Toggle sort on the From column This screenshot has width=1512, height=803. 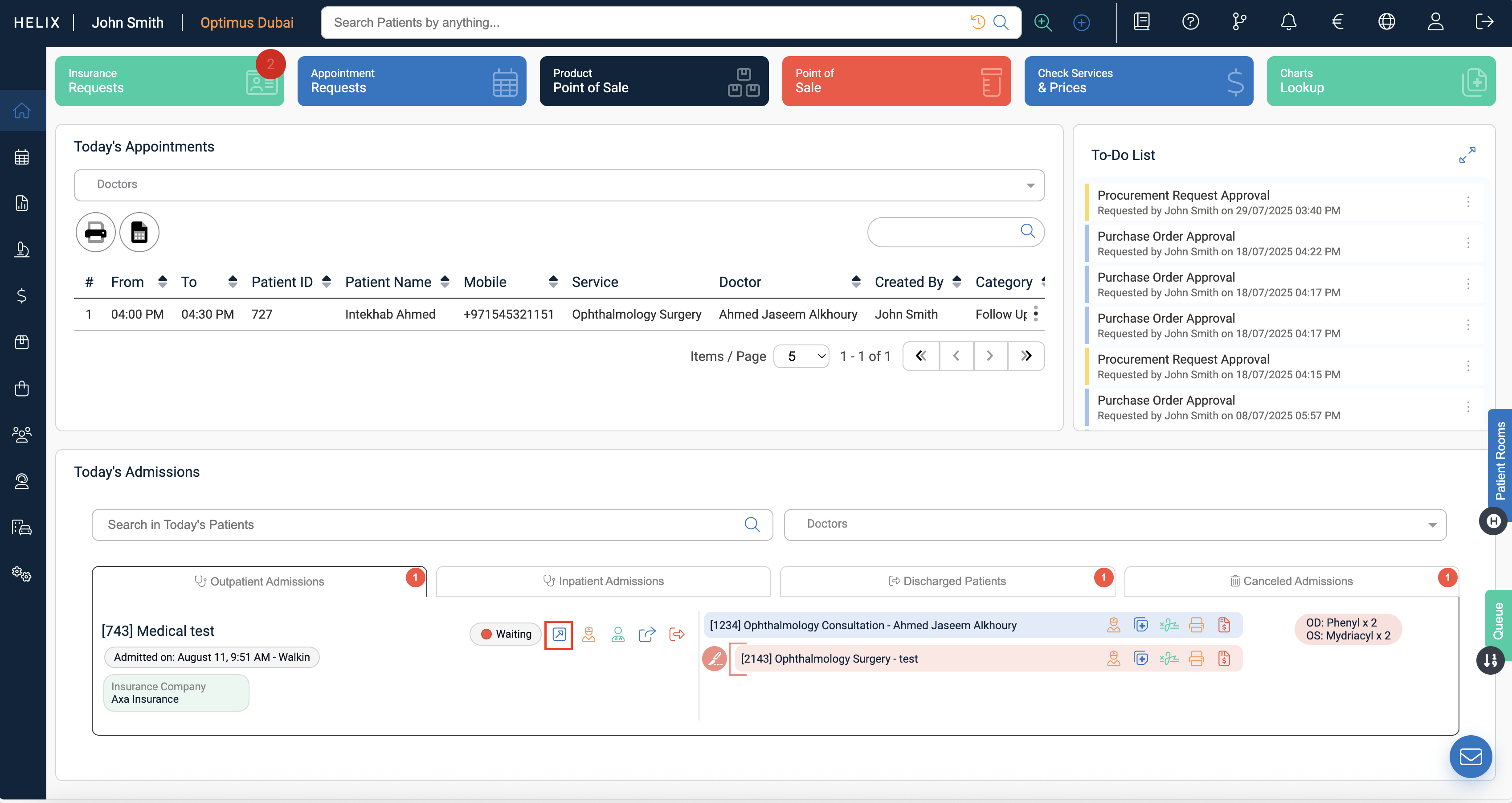coord(163,283)
